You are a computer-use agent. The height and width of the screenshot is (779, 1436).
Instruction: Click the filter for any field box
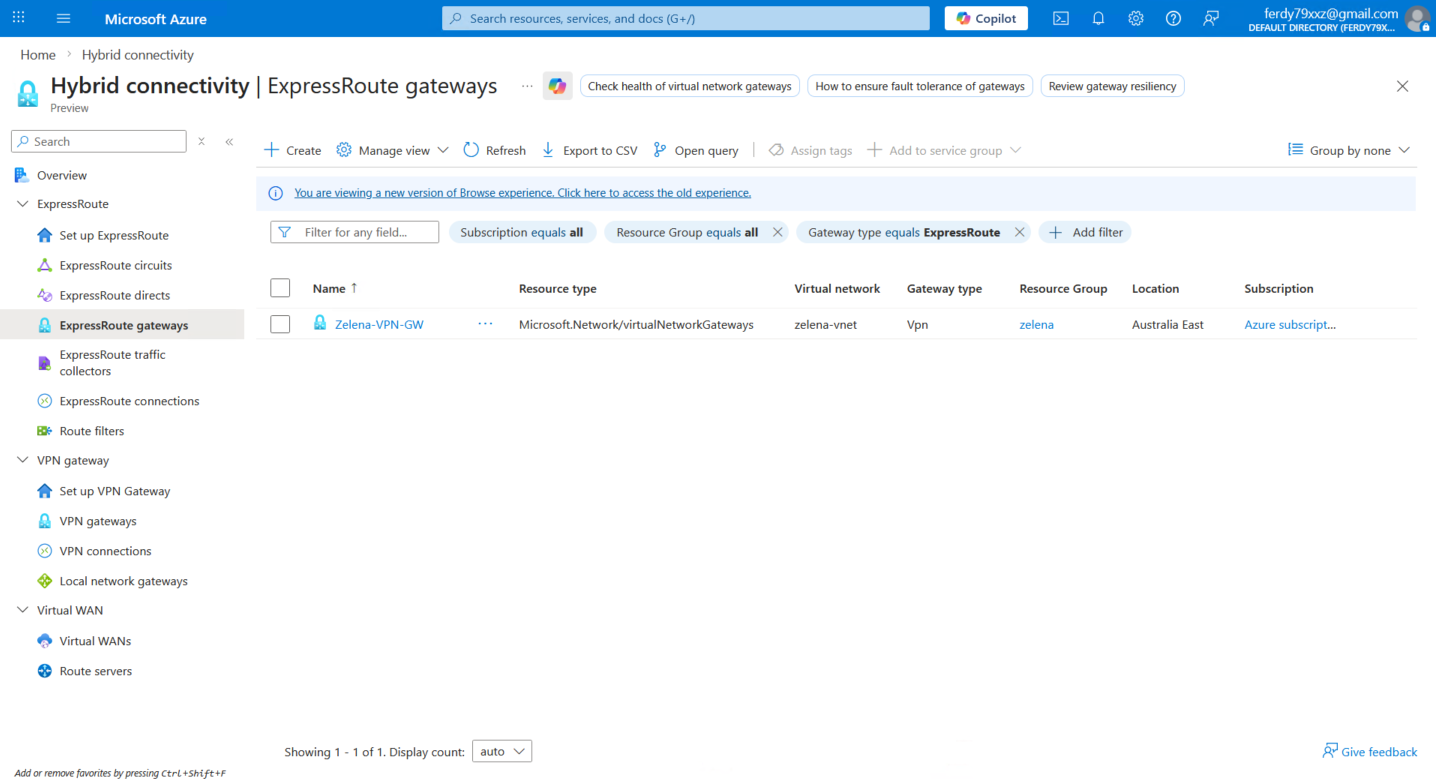(355, 232)
